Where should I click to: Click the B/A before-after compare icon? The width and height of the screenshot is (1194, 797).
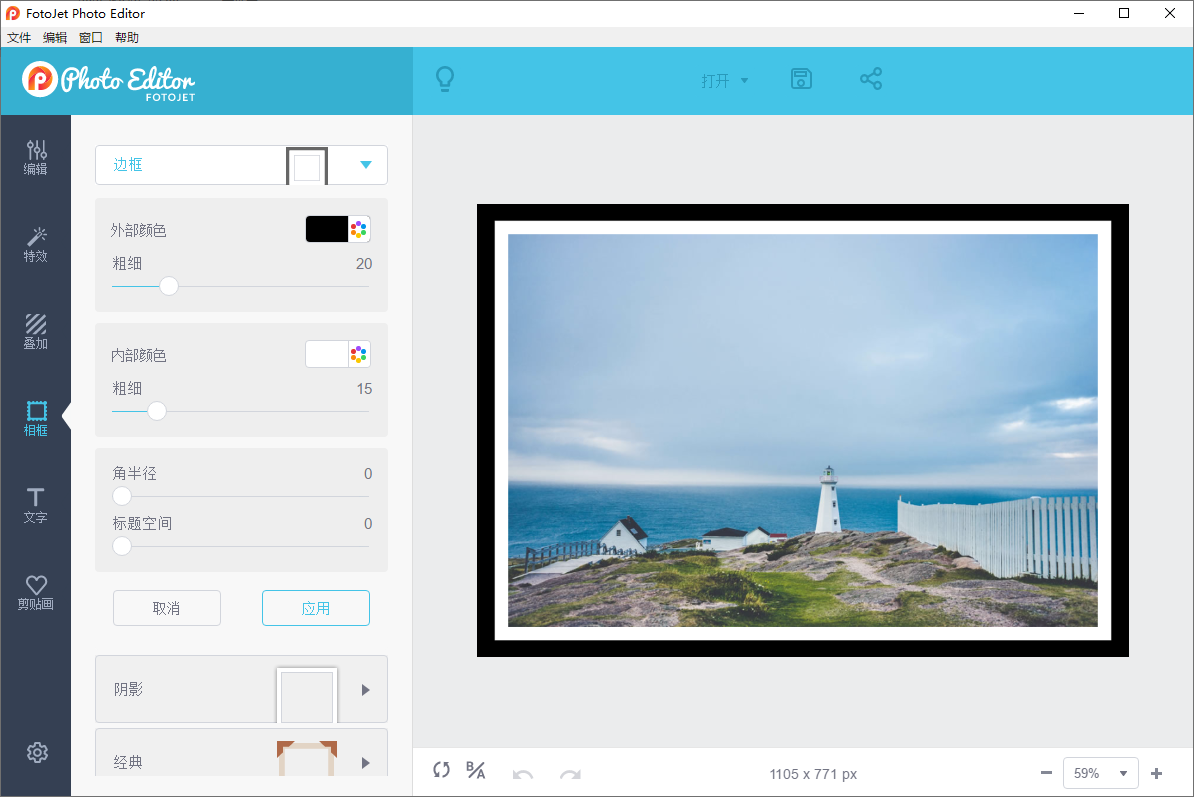pyautogui.click(x=475, y=771)
